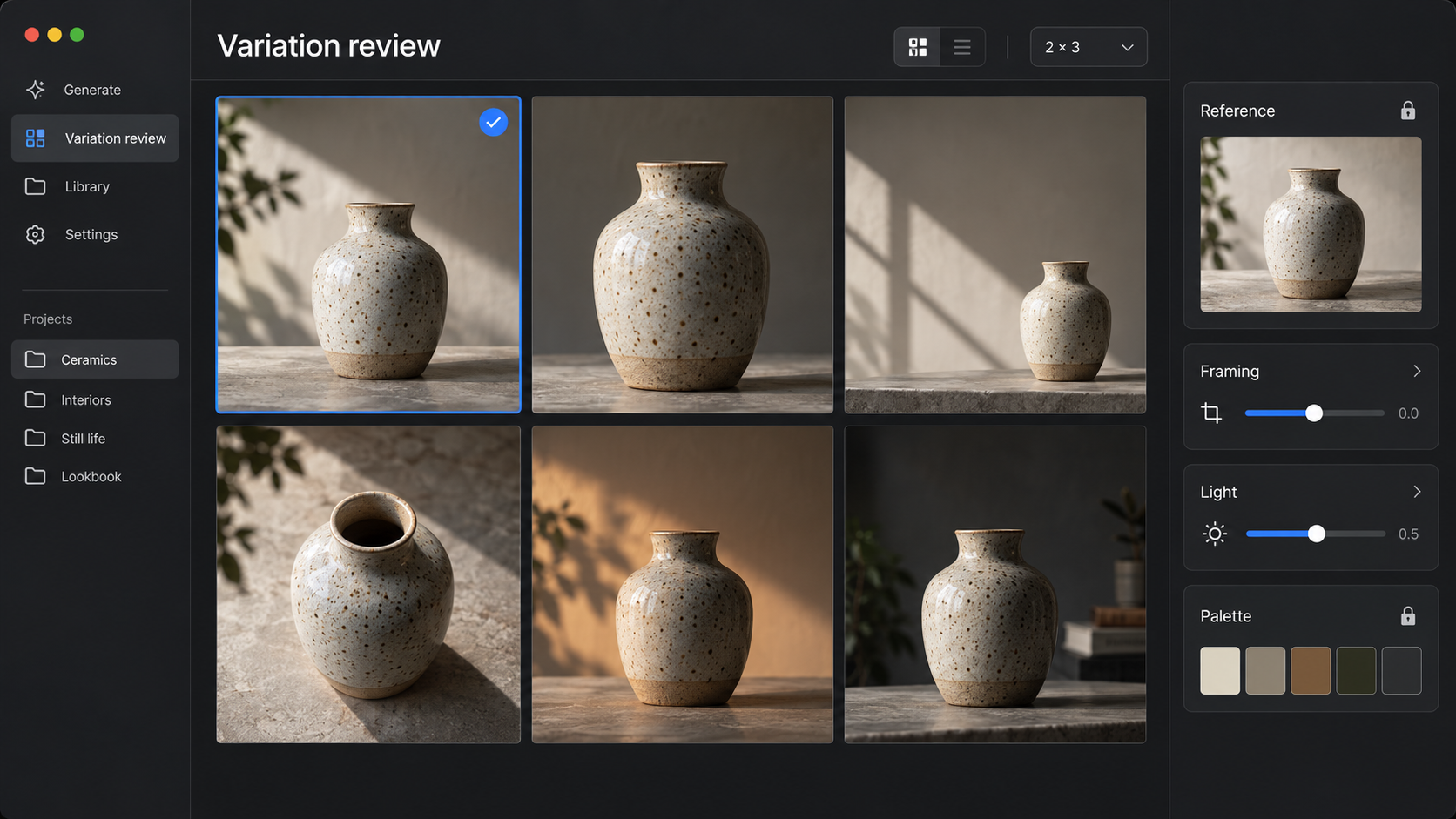The width and height of the screenshot is (1456, 819).
Task: Click the Library folder icon
Action: [x=35, y=186]
